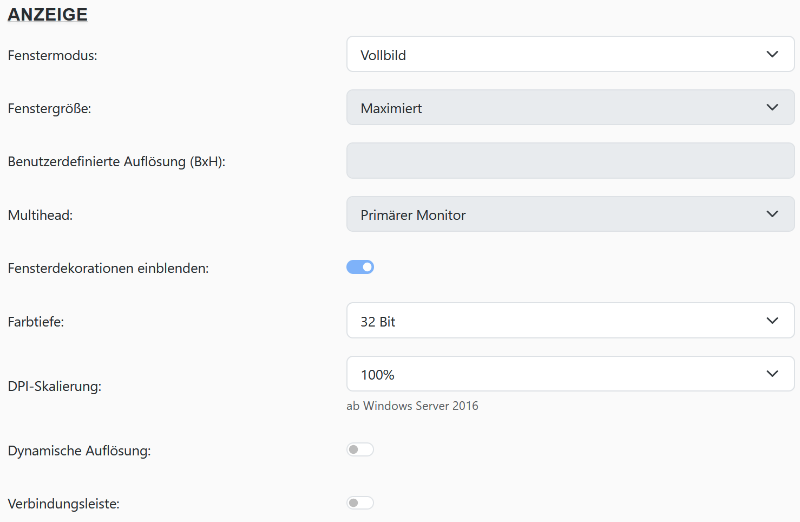The height and width of the screenshot is (522, 800).
Task: Click the chevron arrow in DPI-Skalierung field
Action: coord(772,374)
